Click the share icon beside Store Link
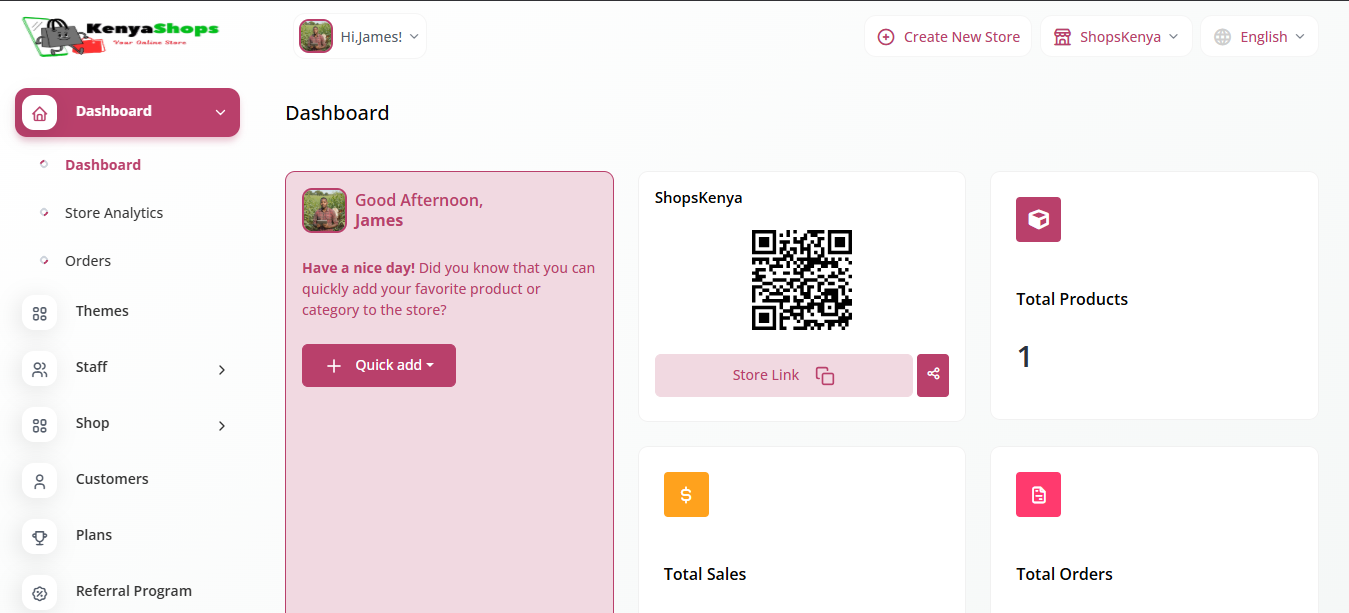Image resolution: width=1349 pixels, height=613 pixels. coord(932,375)
